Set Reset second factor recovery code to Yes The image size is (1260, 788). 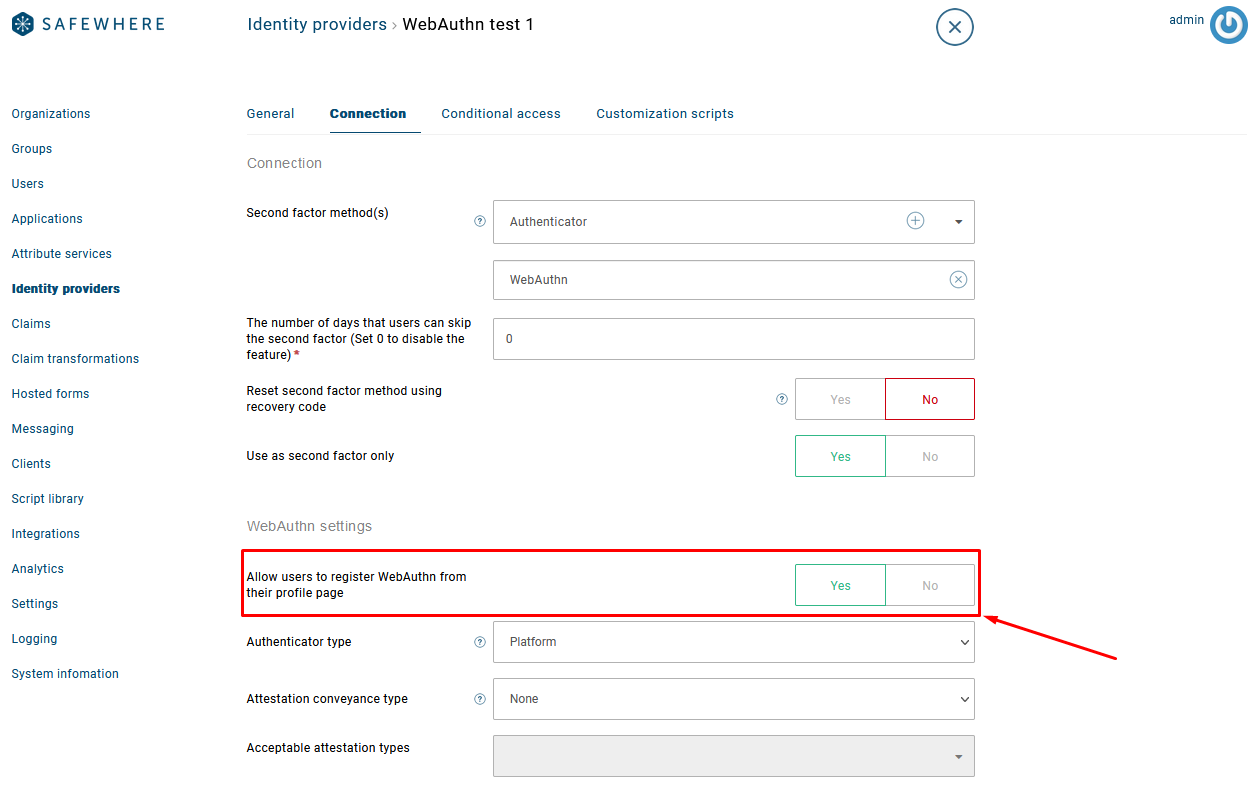click(x=840, y=399)
